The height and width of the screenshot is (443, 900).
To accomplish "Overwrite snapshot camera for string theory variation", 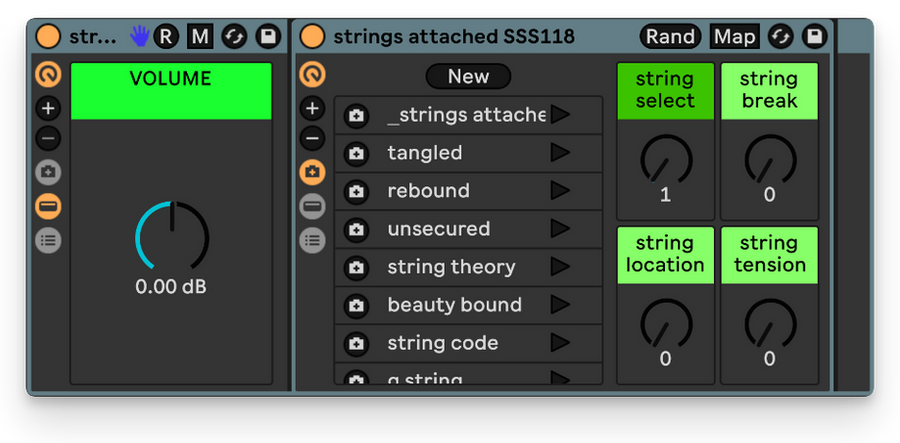I will [x=356, y=267].
